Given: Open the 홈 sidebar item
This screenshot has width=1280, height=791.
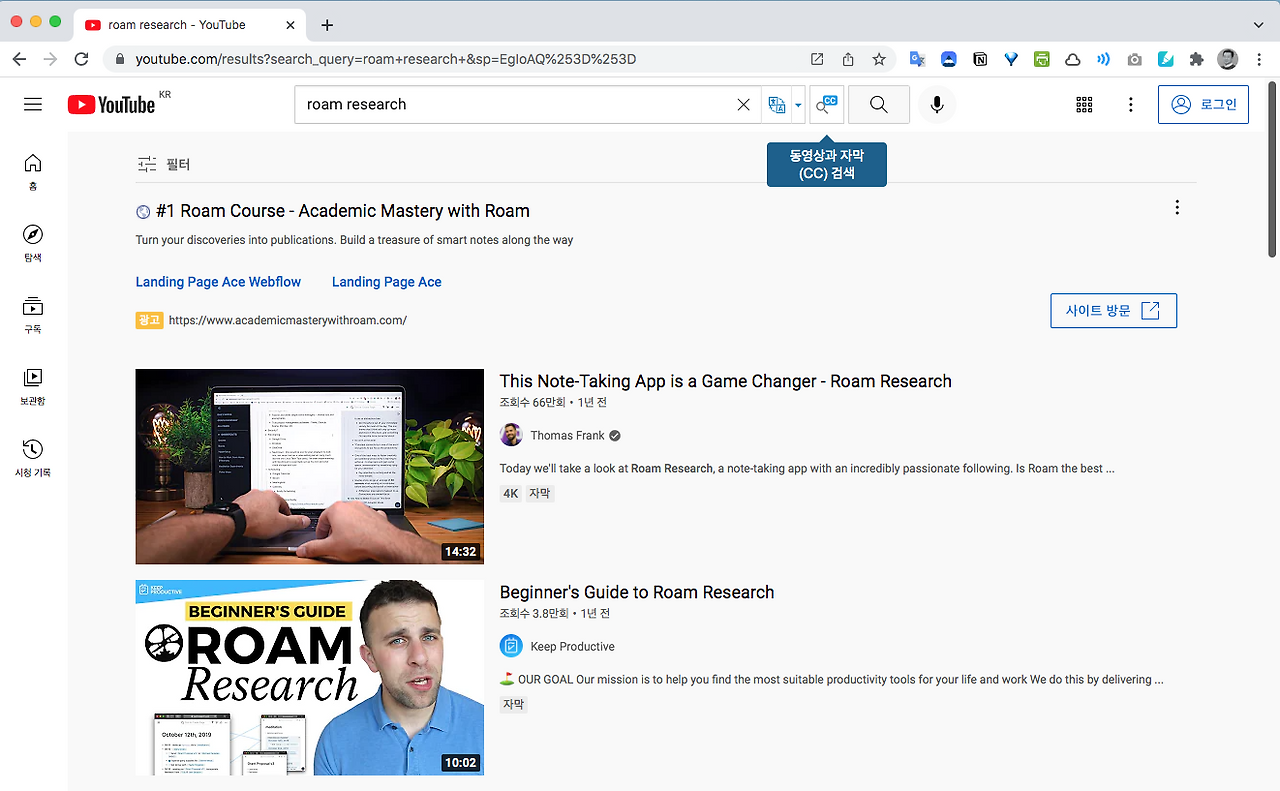Looking at the screenshot, I should (33, 172).
